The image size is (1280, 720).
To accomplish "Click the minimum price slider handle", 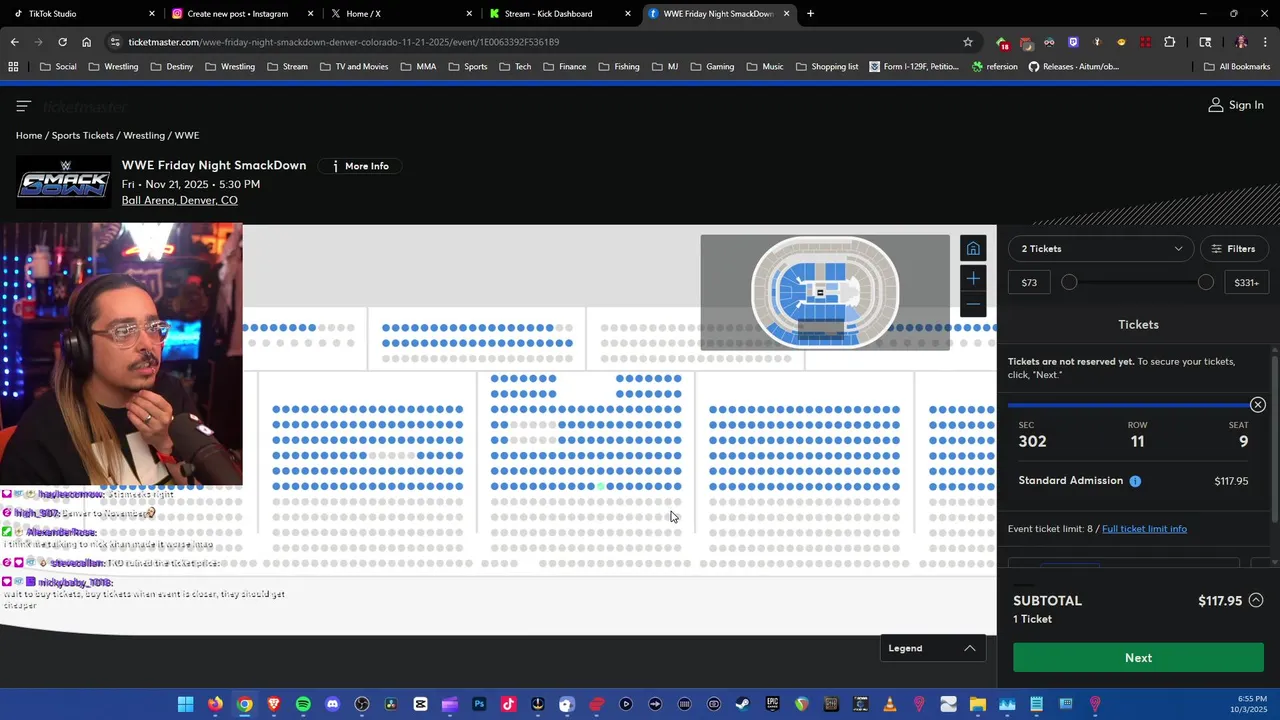I will [1069, 283].
